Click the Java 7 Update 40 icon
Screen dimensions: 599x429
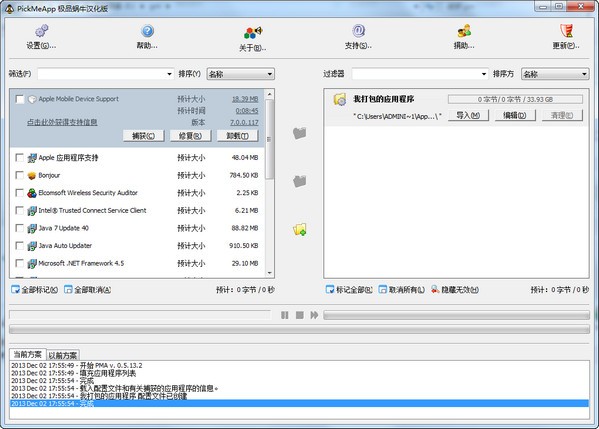click(x=32, y=228)
